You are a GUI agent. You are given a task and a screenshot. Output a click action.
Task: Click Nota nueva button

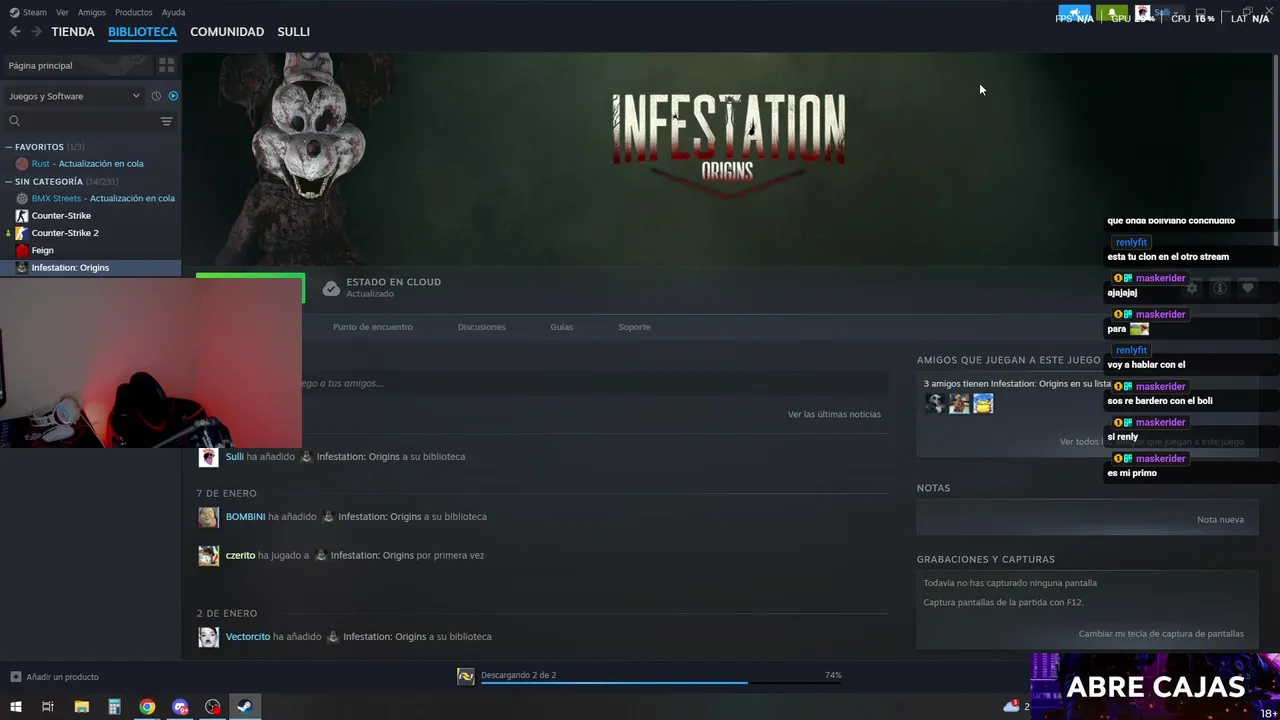(1220, 520)
